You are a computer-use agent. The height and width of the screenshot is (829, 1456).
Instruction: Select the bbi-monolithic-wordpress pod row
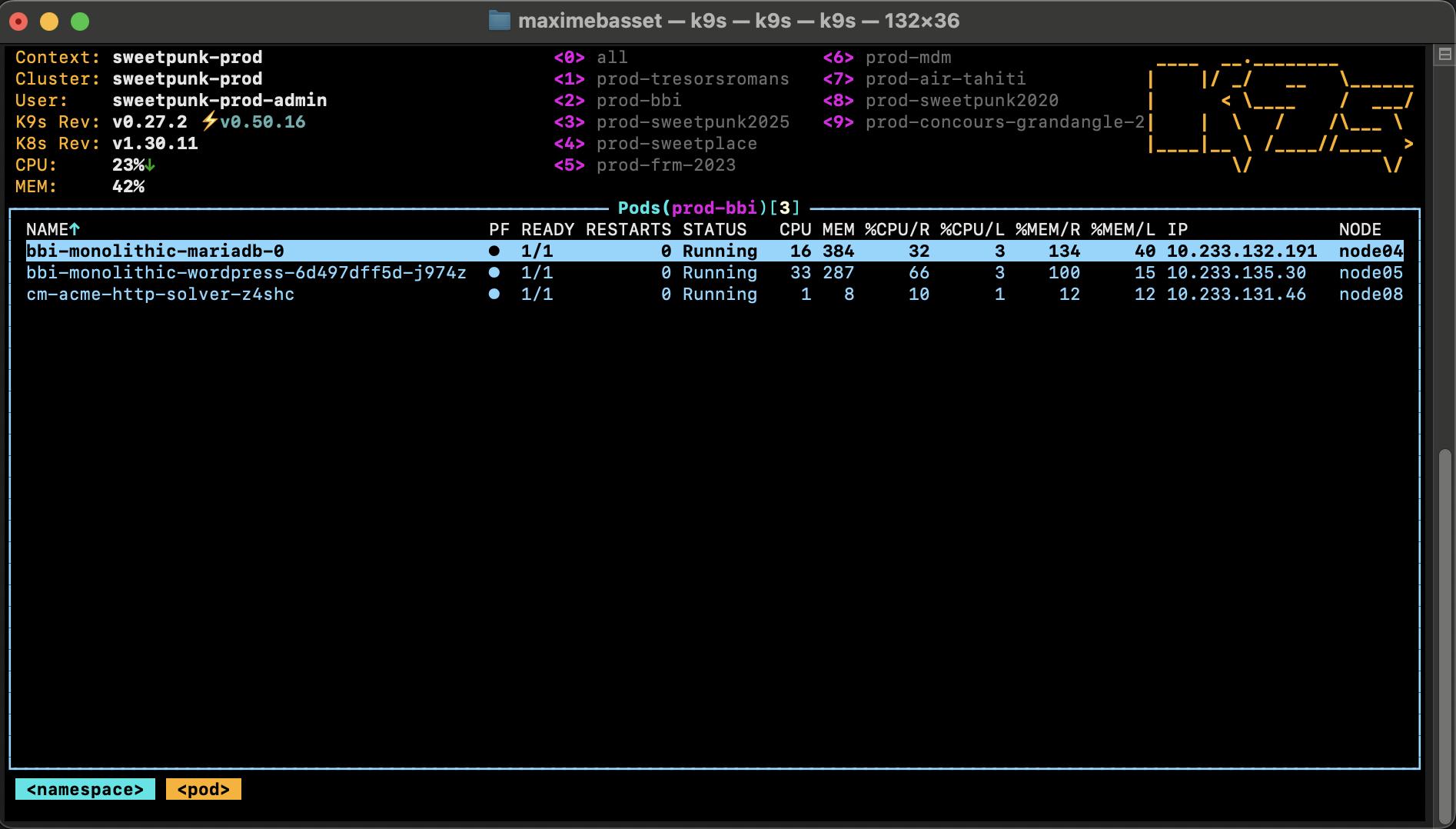[x=246, y=272]
